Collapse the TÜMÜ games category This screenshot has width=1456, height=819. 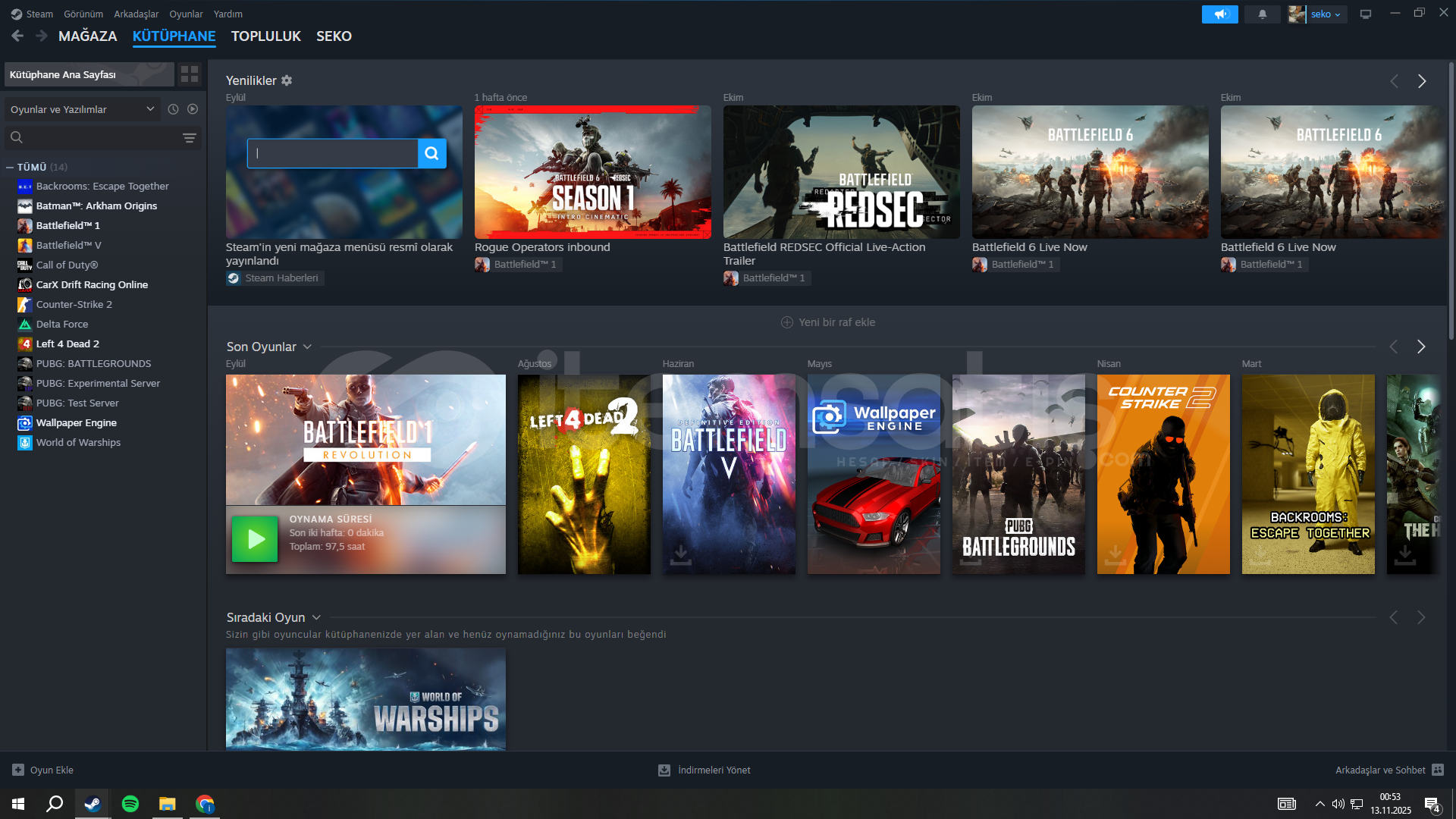pos(10,167)
